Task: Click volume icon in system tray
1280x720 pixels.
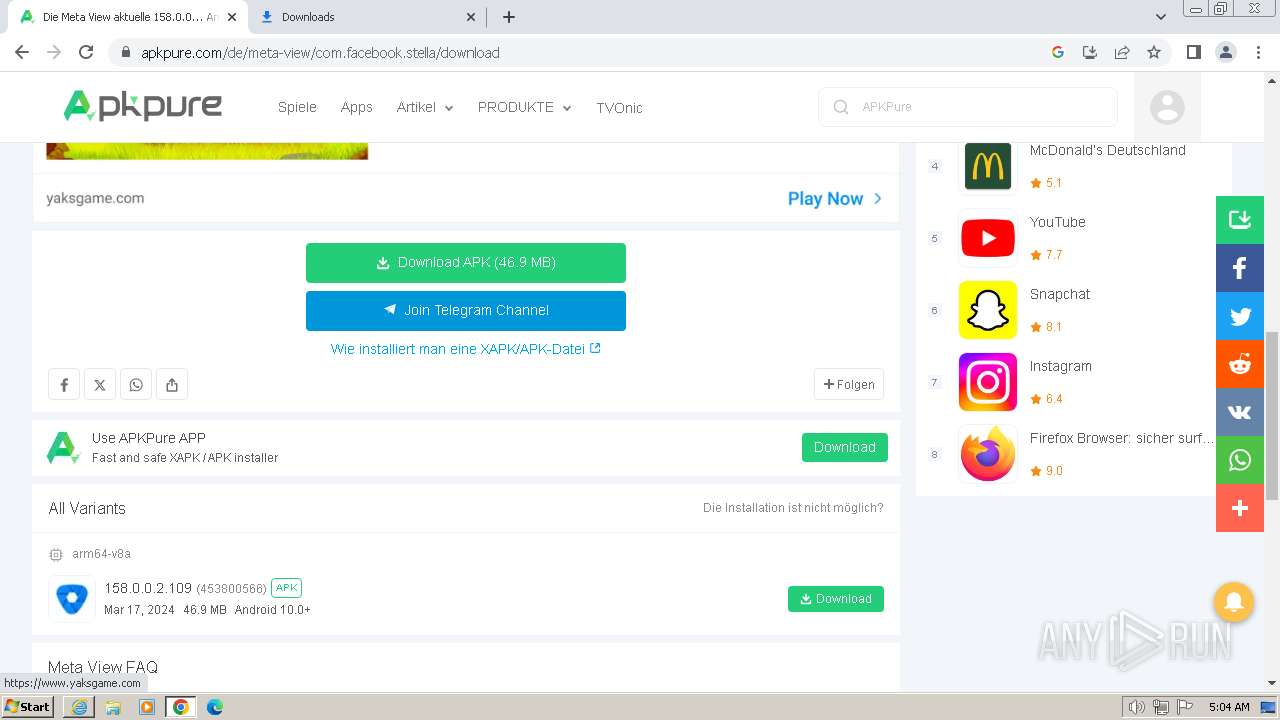Action: 1137,707
